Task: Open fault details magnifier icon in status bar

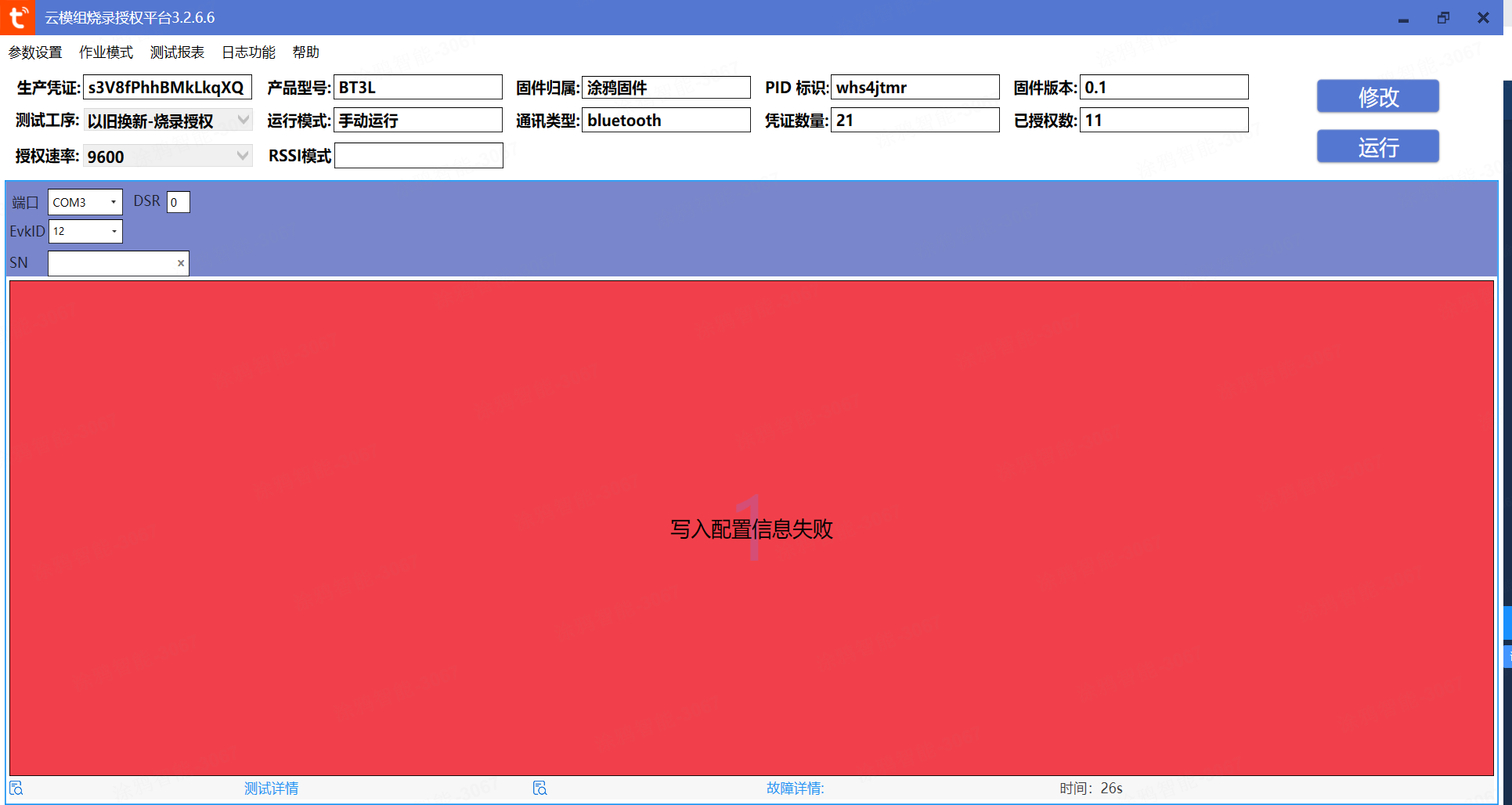Action: tap(539, 788)
